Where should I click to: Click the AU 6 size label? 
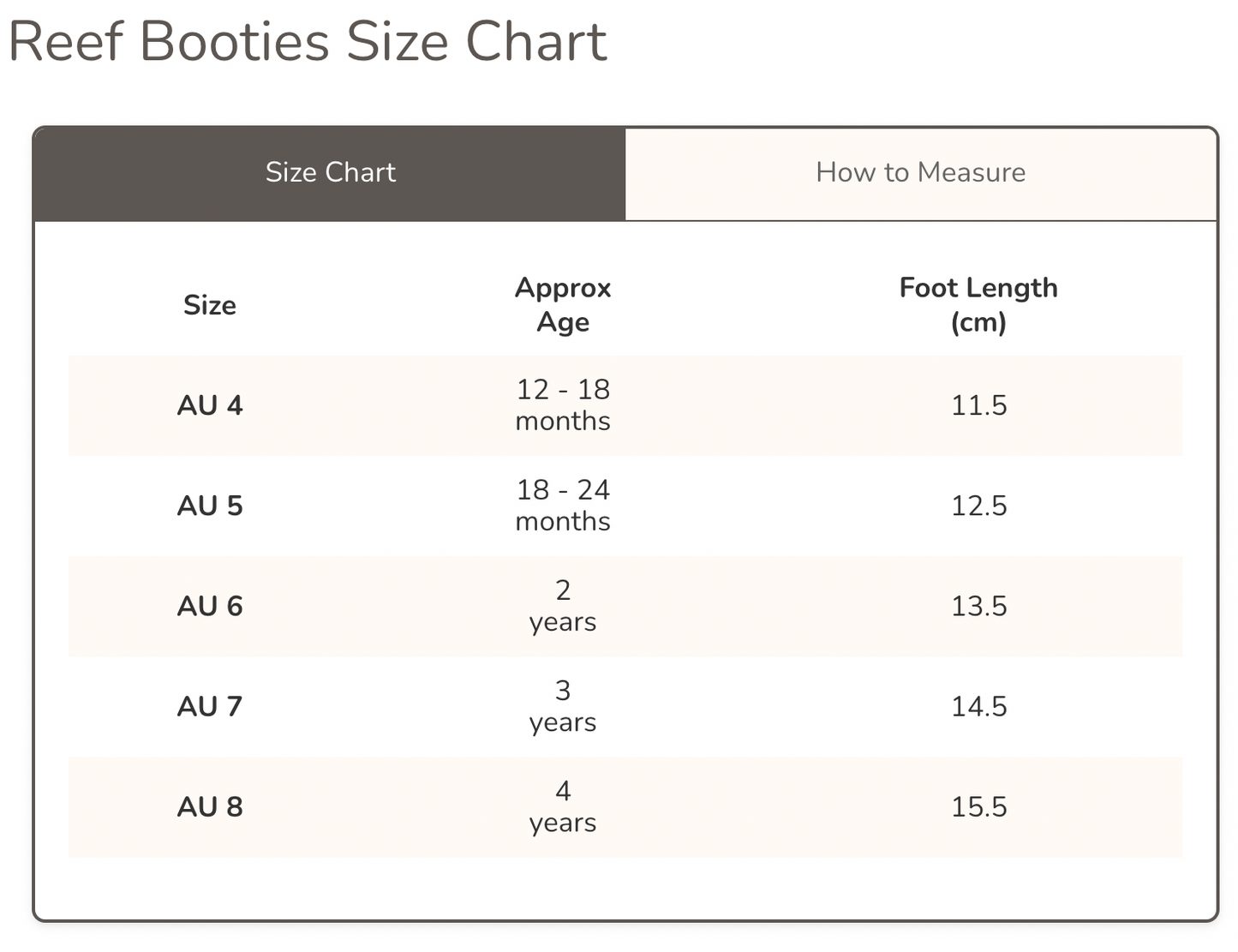pos(210,607)
